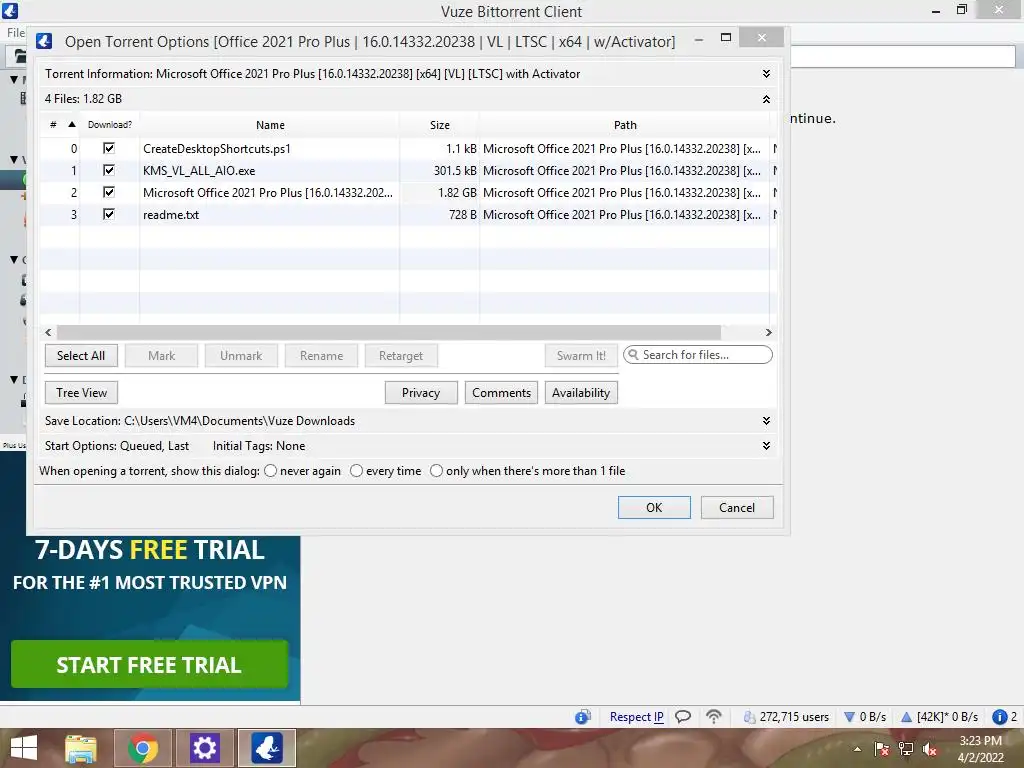
Task: Open the Comments button
Action: pyautogui.click(x=501, y=392)
